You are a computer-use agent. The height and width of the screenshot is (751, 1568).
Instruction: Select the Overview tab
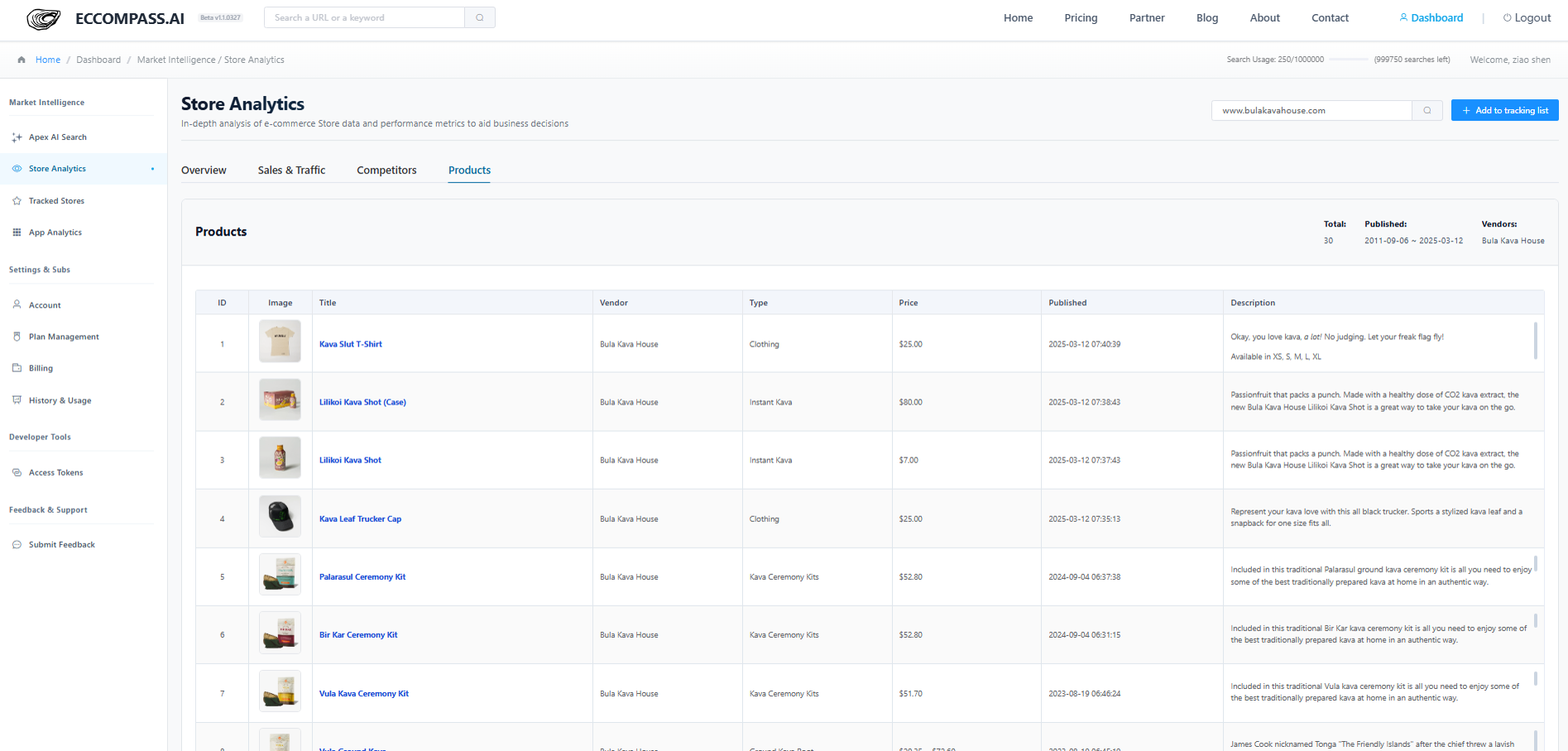204,170
